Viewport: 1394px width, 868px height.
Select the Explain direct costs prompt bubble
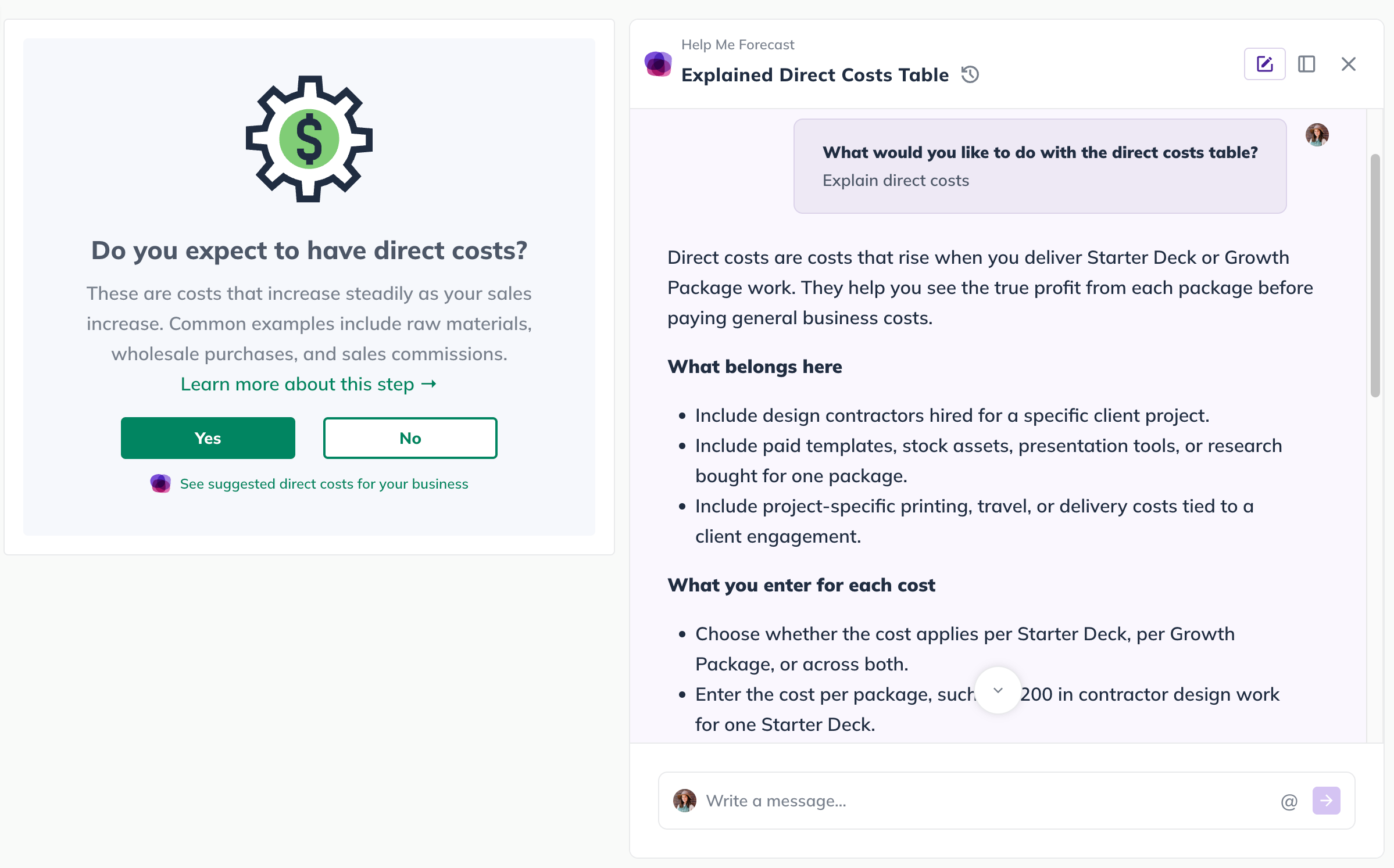point(1040,166)
